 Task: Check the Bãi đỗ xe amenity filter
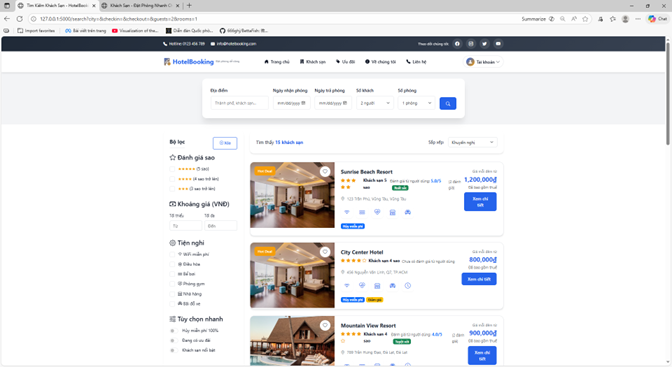point(172,304)
